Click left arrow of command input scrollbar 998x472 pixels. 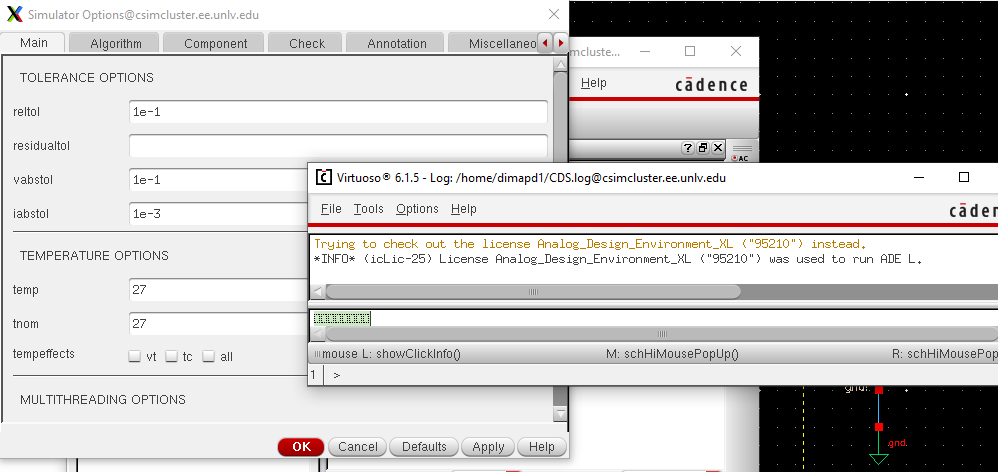[x=318, y=334]
